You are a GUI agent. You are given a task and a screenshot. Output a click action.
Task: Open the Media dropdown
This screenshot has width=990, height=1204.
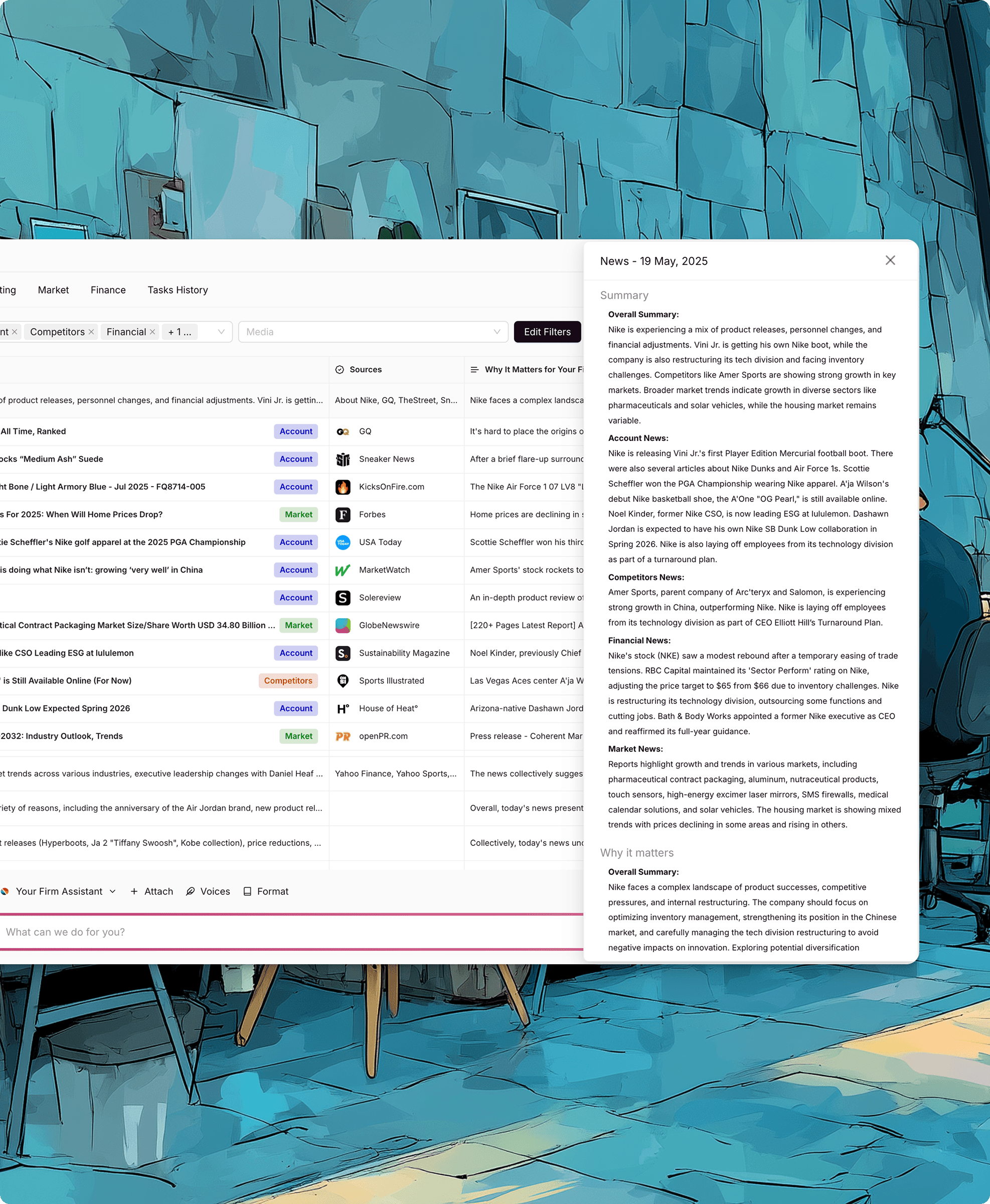click(x=373, y=332)
